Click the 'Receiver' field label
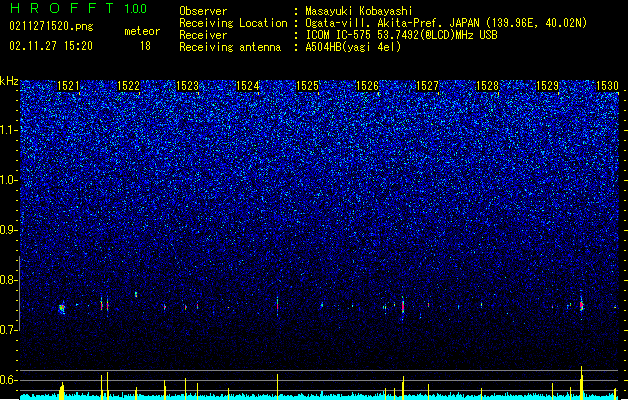 [x=203, y=35]
